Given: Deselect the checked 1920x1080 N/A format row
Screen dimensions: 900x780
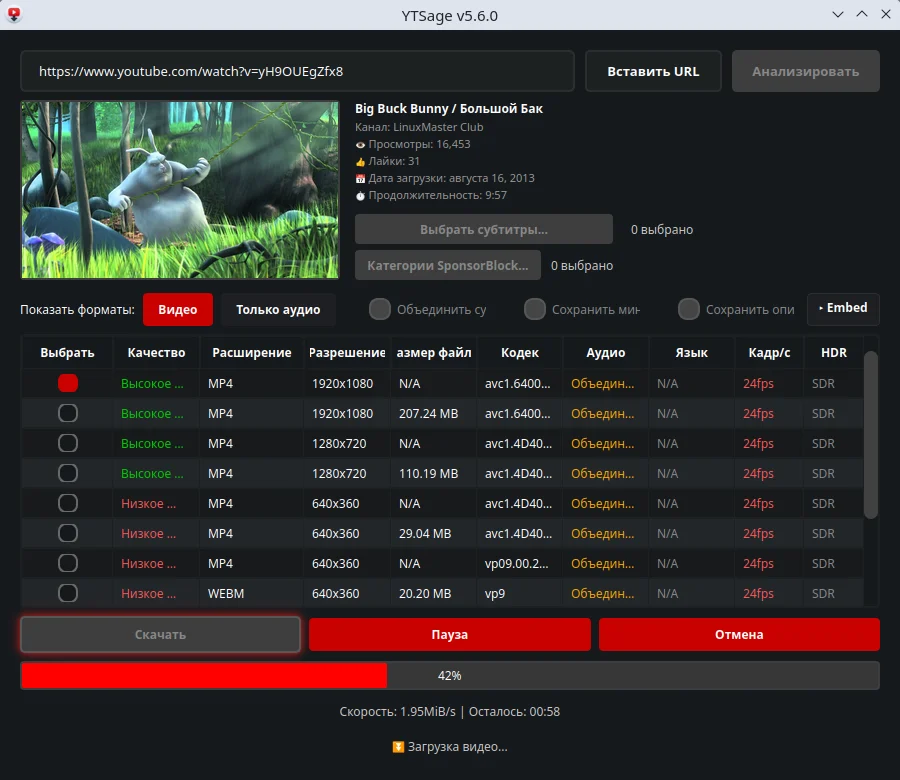Looking at the screenshot, I should (x=68, y=383).
